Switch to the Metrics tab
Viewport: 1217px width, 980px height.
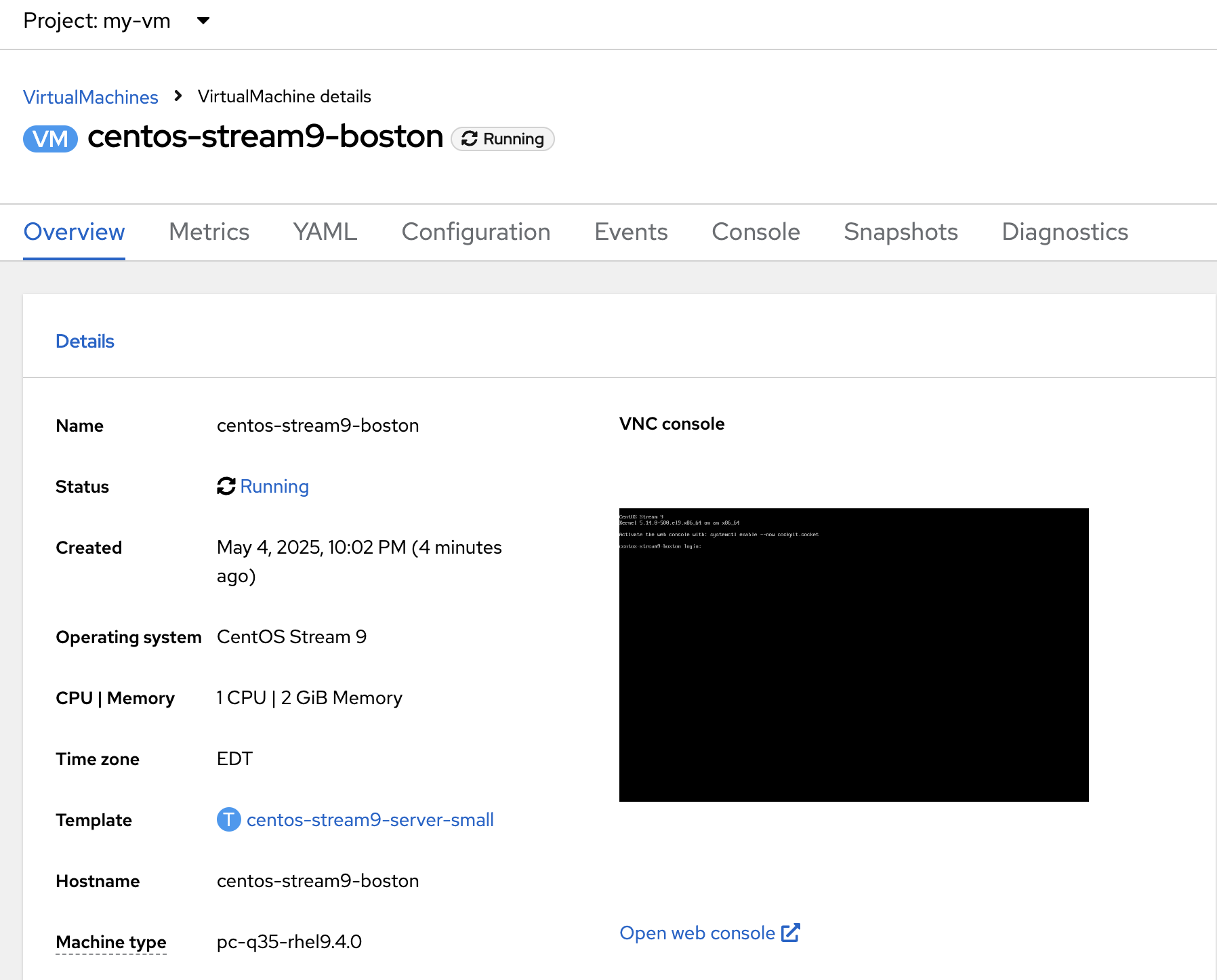(208, 232)
